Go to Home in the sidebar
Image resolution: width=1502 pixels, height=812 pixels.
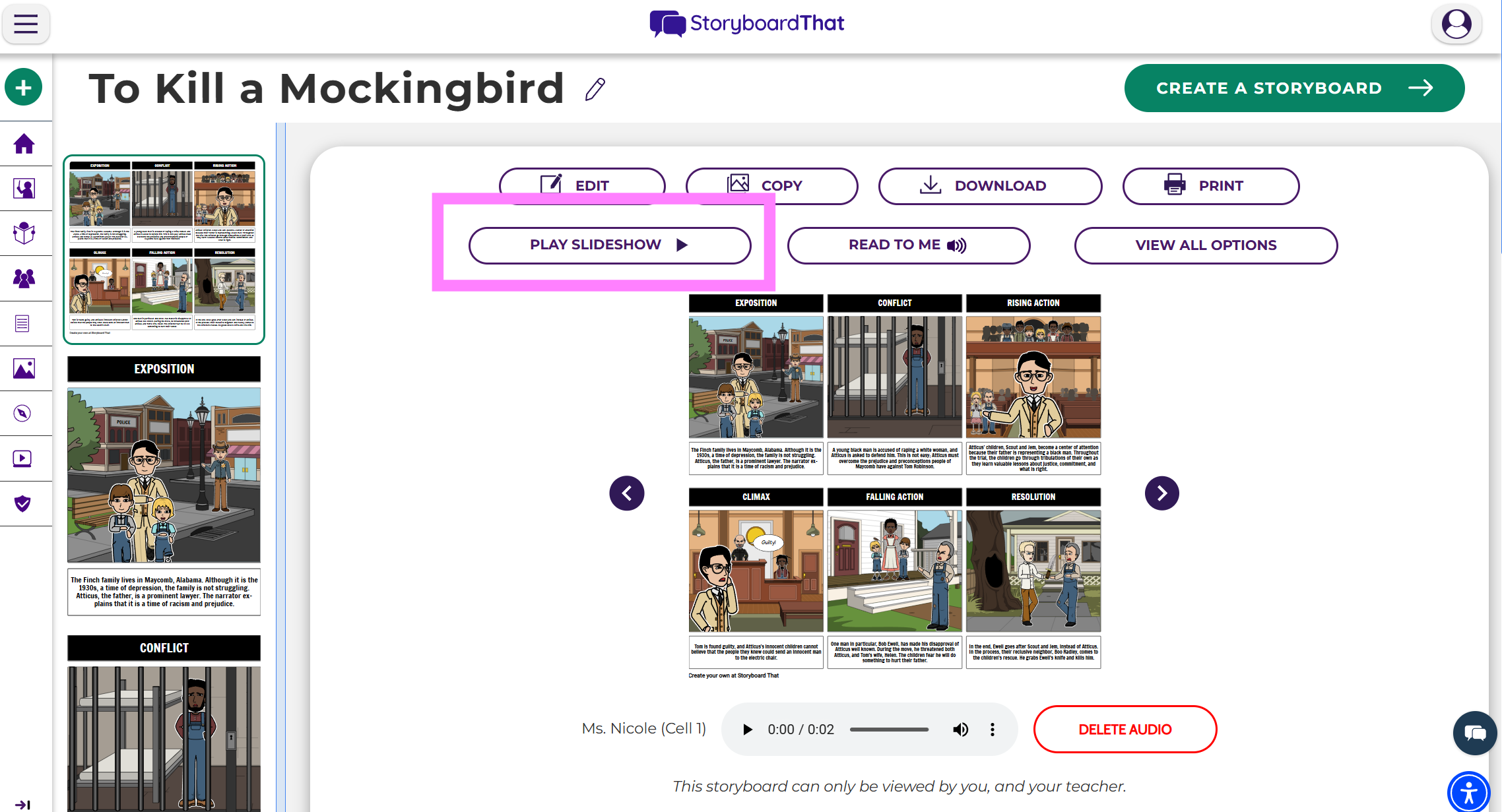click(x=24, y=144)
